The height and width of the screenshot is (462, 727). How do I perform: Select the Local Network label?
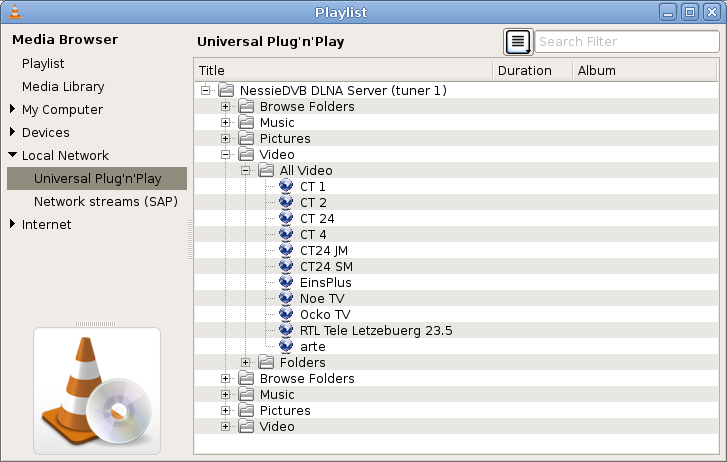[x=65, y=155]
